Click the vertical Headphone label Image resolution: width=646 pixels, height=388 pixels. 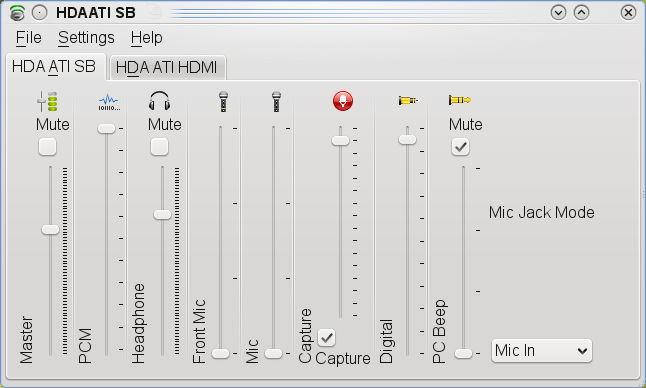(138, 323)
